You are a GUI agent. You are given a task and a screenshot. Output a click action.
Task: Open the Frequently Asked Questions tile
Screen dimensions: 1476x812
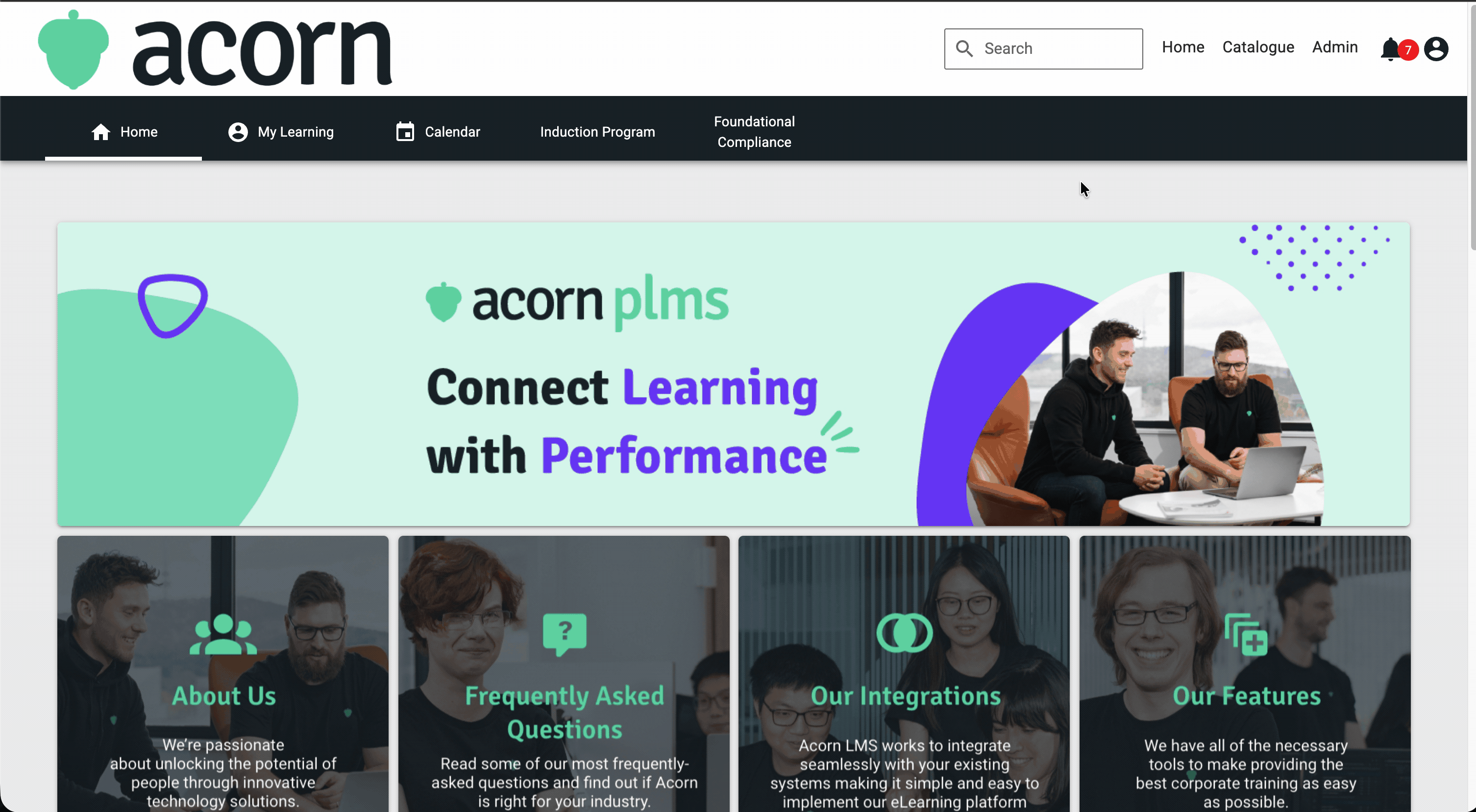[x=564, y=673]
